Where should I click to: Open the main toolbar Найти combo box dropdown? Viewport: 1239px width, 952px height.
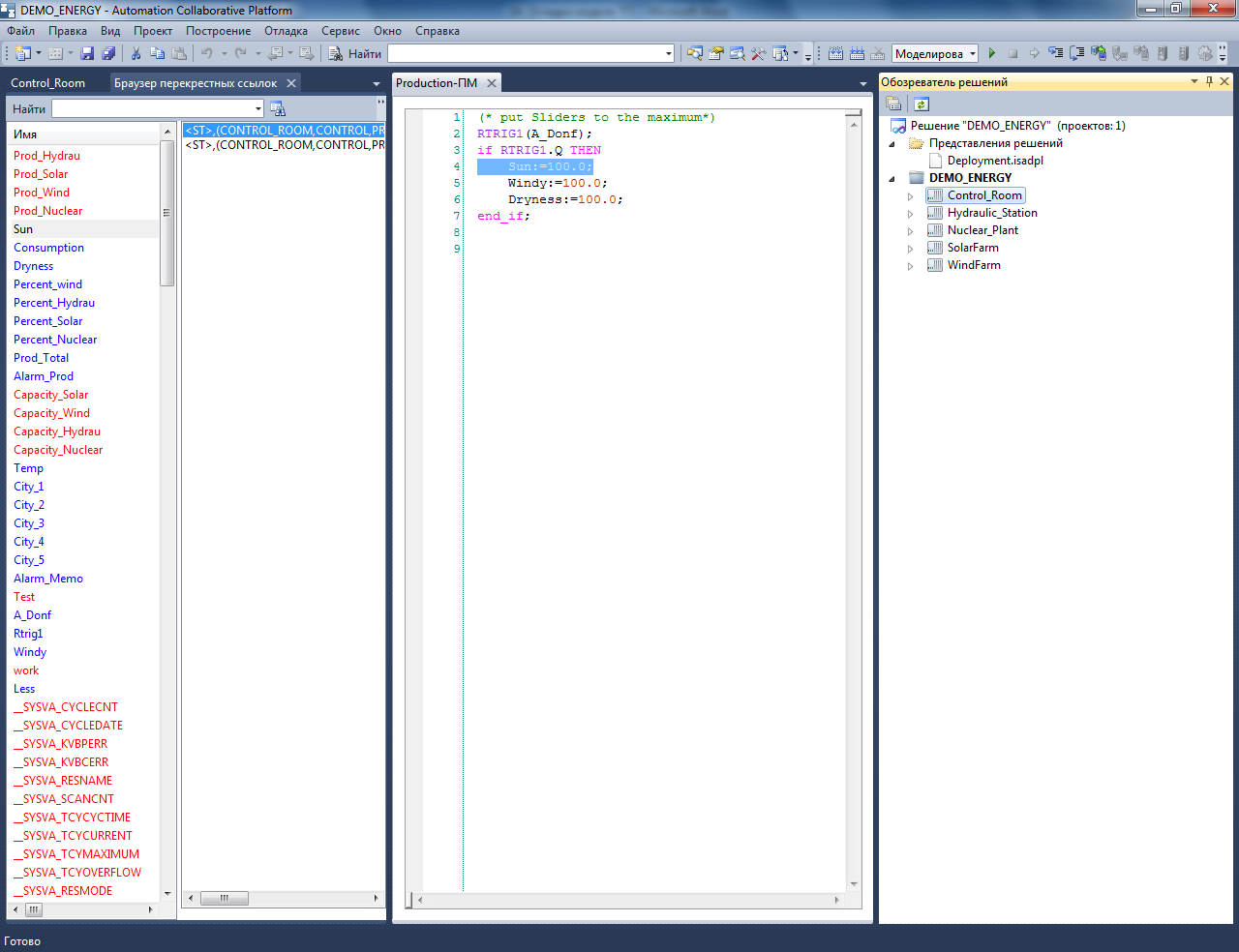pos(669,53)
